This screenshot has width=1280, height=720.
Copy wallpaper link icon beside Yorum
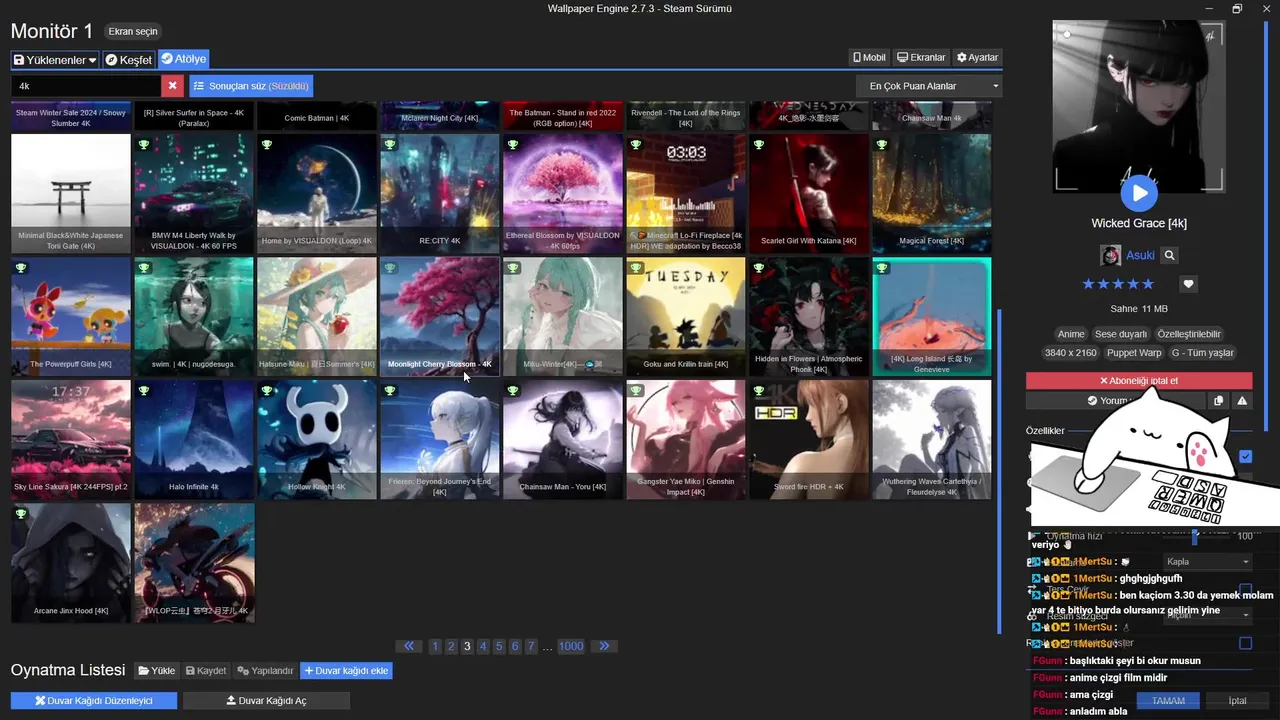click(x=1218, y=400)
